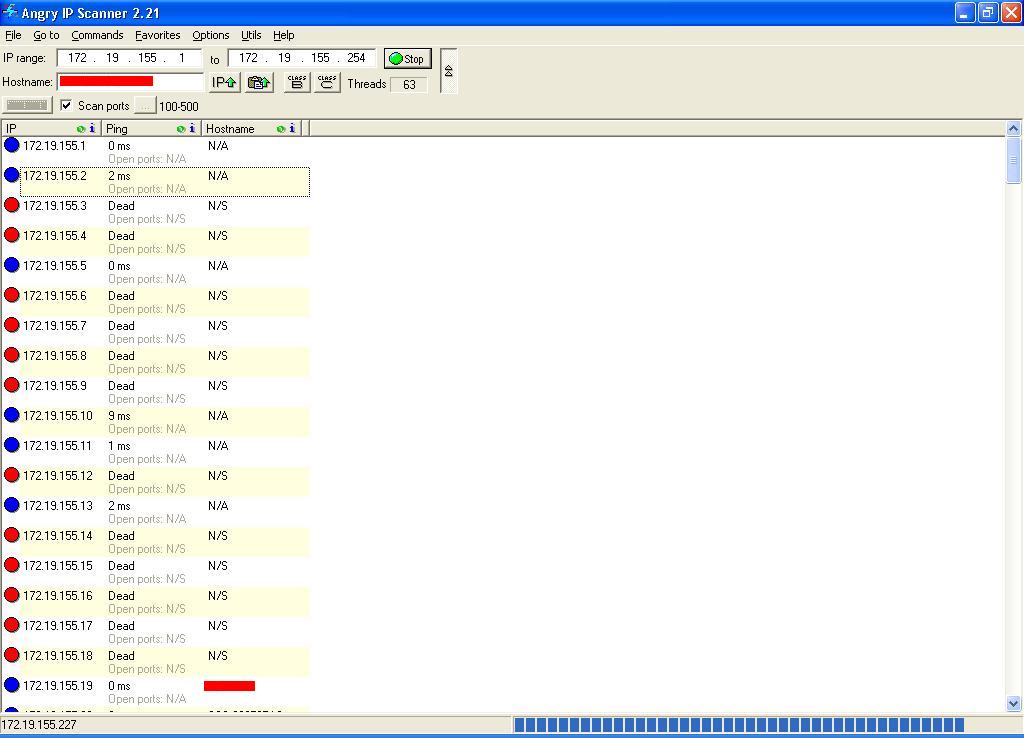
Task: Click the '9 ms' ping value
Action: [x=119, y=416]
